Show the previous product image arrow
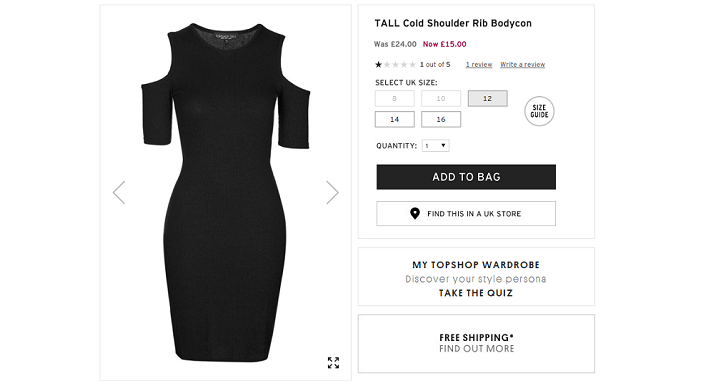 (x=119, y=193)
